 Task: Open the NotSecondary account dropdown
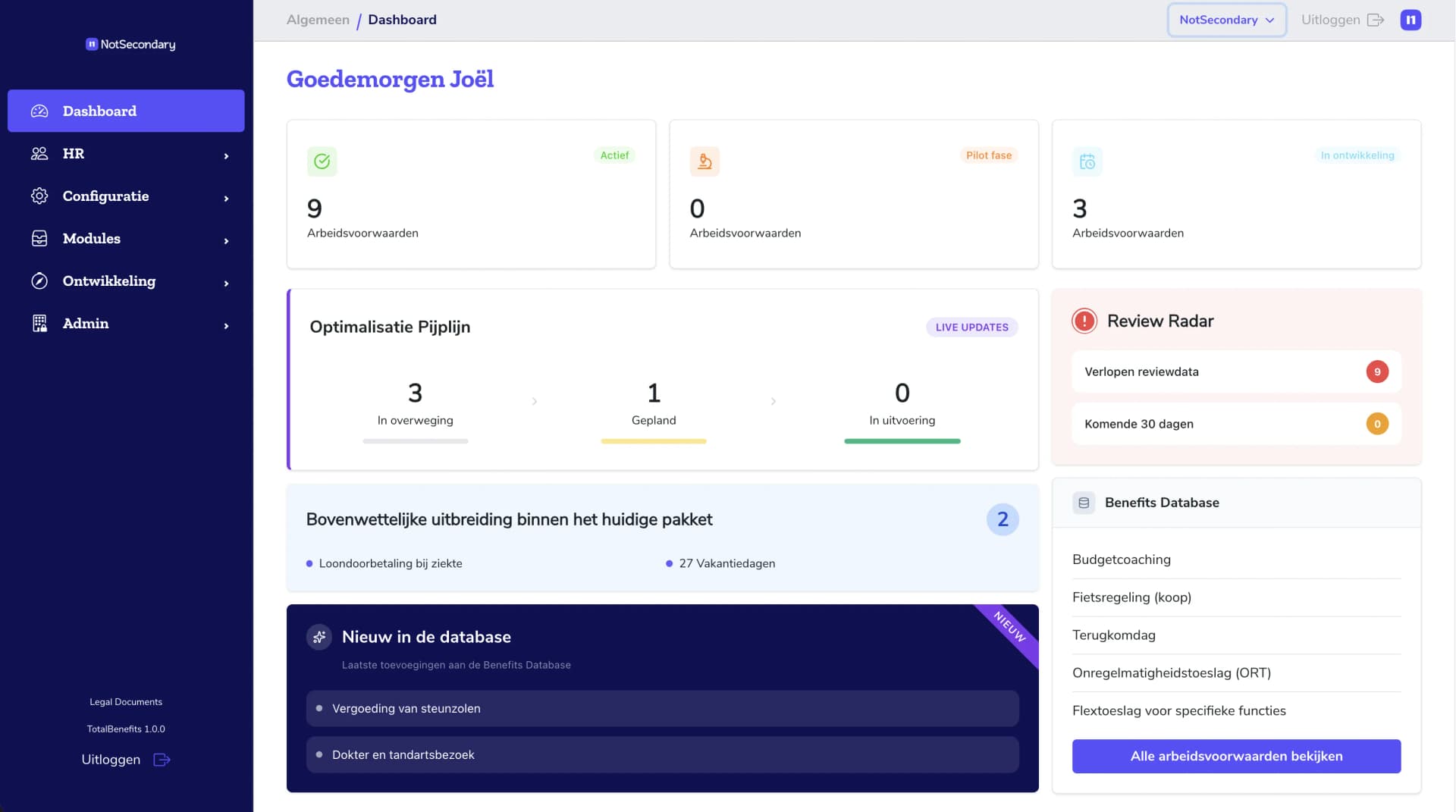coord(1225,20)
